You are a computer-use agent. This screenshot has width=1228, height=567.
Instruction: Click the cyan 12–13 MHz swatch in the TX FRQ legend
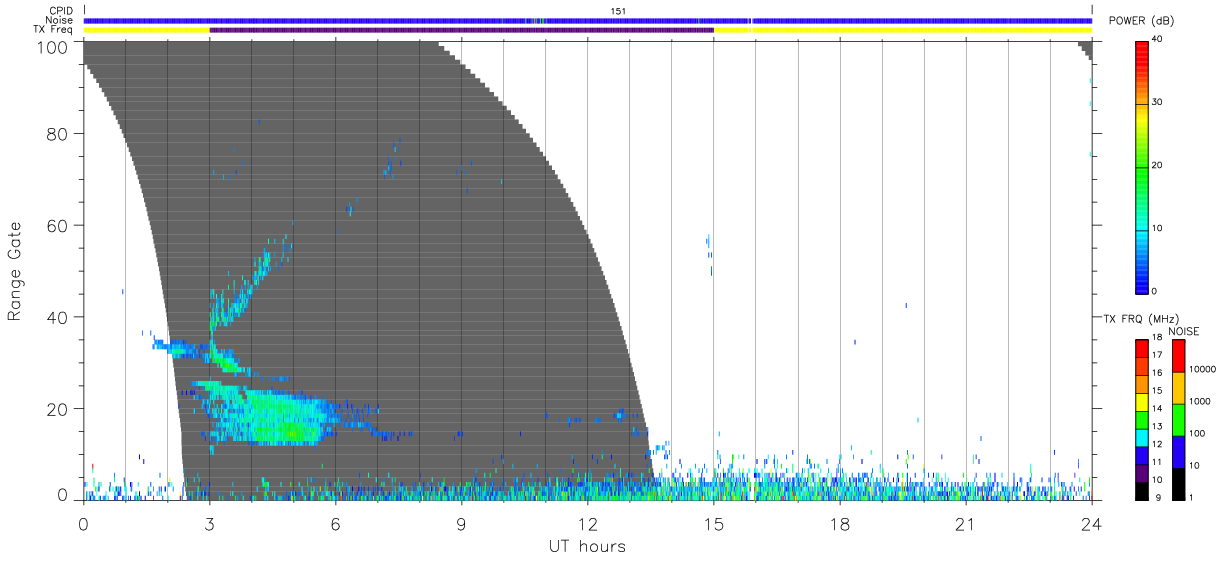pos(1141,437)
